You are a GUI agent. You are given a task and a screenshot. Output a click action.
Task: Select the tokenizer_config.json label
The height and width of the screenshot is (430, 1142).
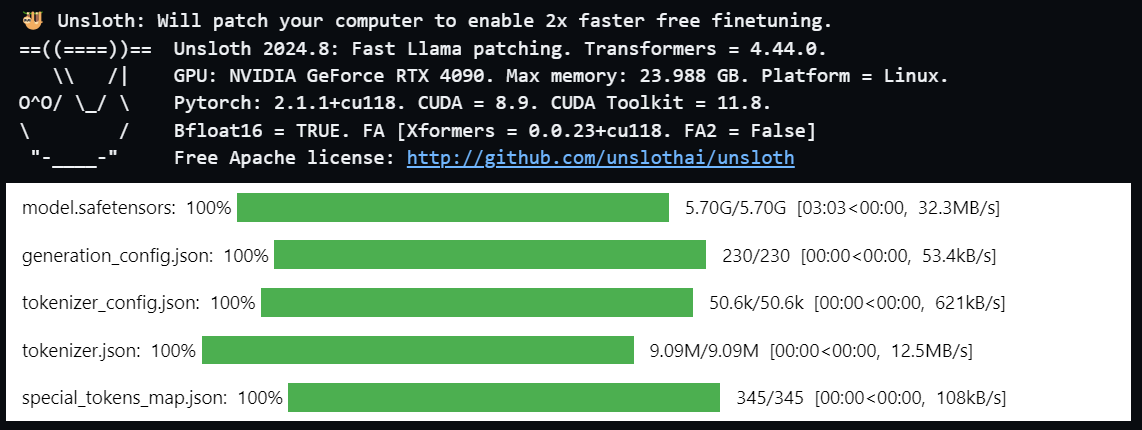tap(111, 303)
